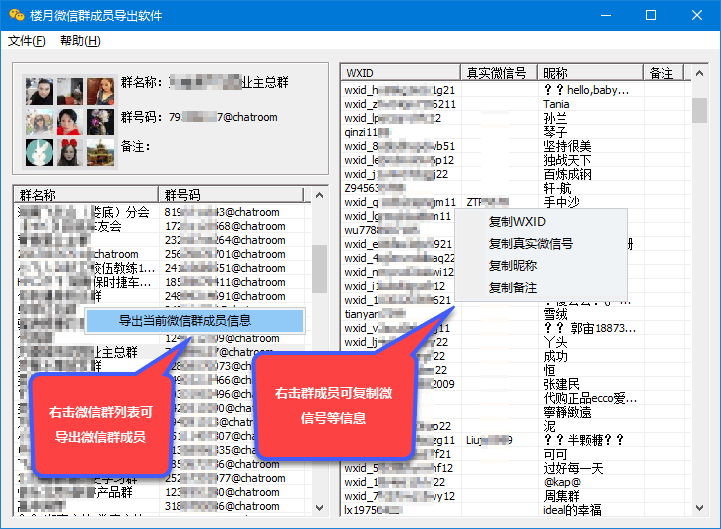Click down arrow of member list scrollbar
The image size is (721, 529).
(x=699, y=507)
